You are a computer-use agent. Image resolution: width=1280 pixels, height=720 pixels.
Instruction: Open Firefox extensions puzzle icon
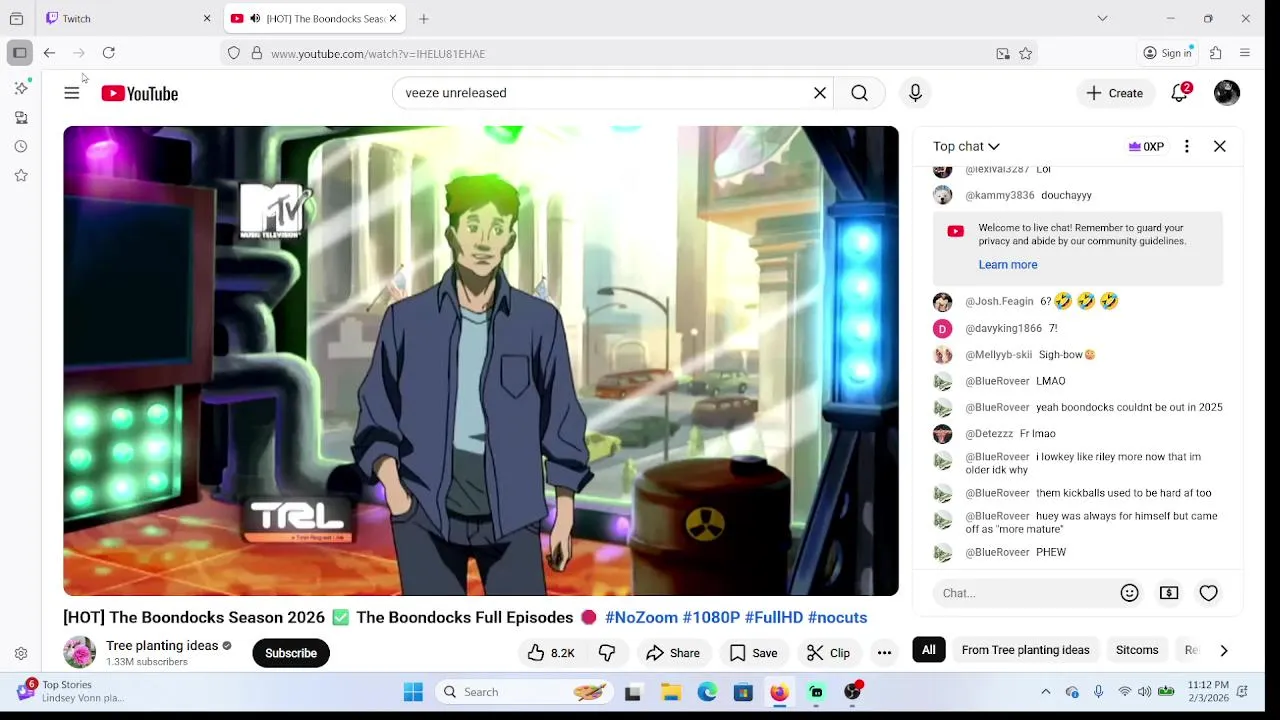pos(1216,53)
